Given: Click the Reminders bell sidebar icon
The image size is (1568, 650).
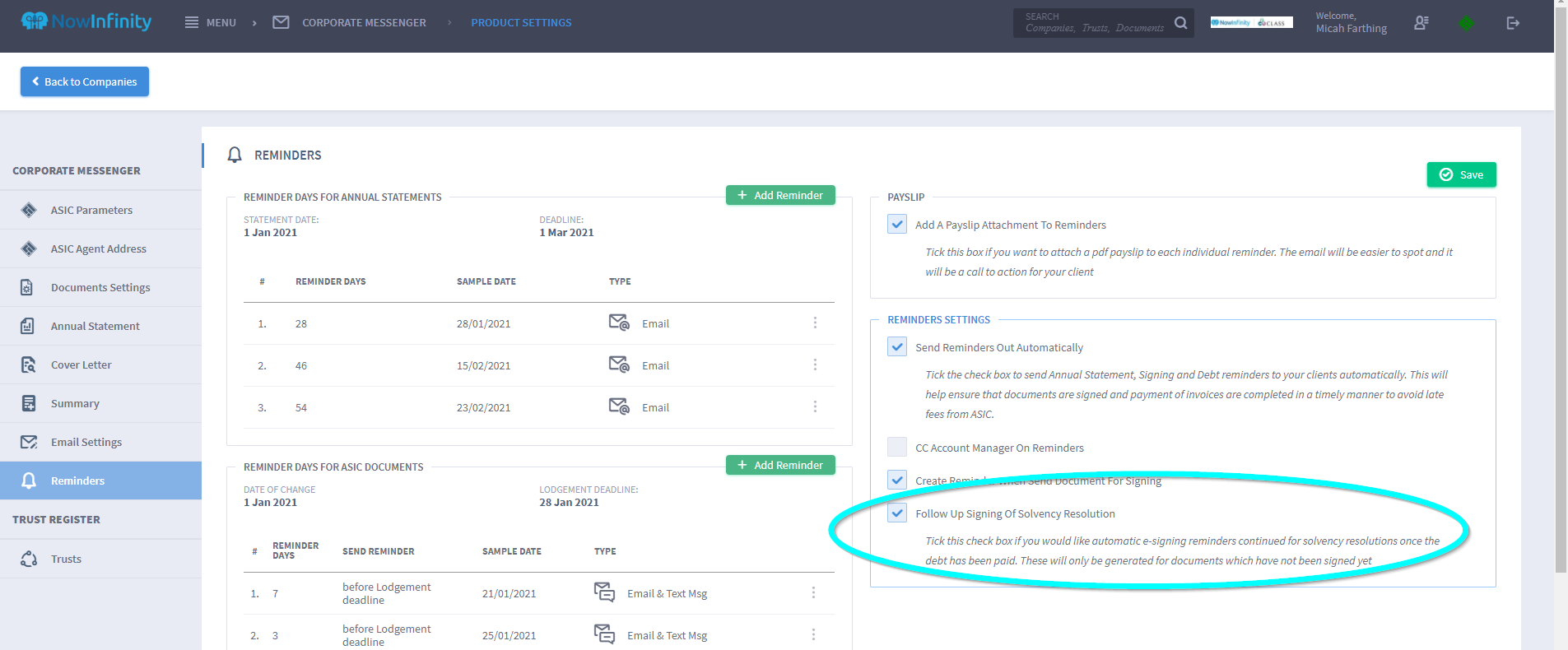Looking at the screenshot, I should click(29, 481).
